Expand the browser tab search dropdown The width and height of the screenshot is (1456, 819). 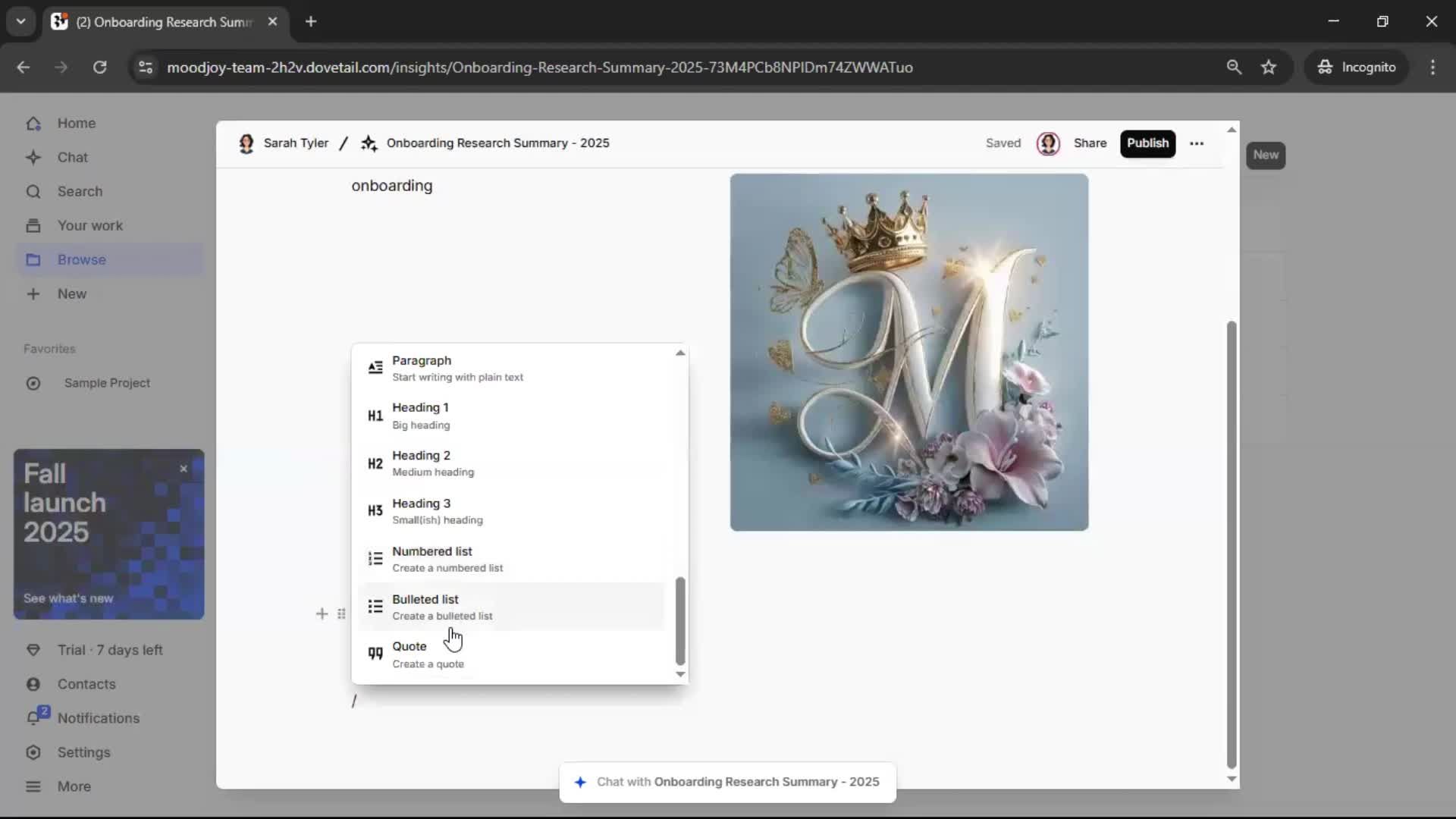click(x=21, y=21)
